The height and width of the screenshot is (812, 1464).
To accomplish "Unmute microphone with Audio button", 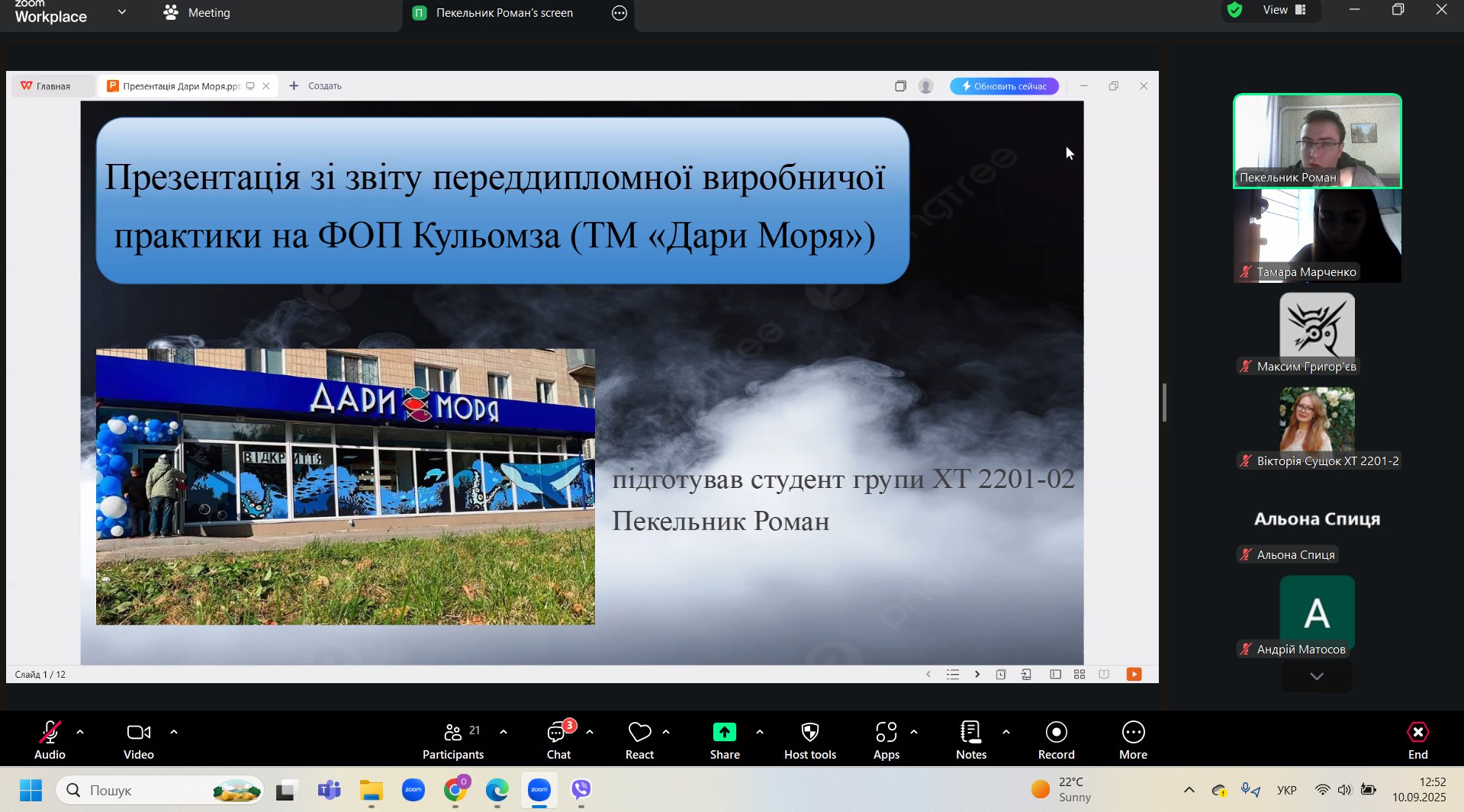I will [x=50, y=740].
